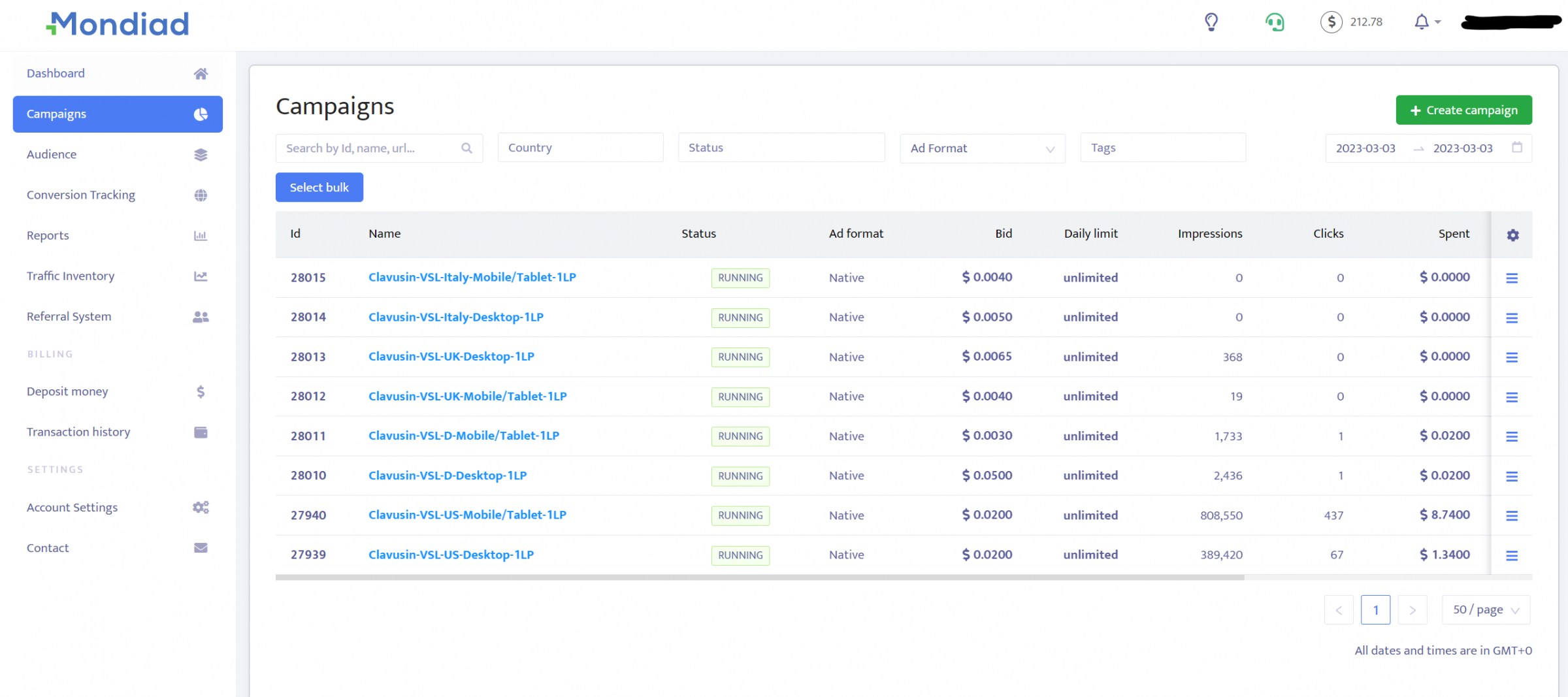Go to Dashboard in sidebar
This screenshot has height=697, width=1568.
[118, 74]
